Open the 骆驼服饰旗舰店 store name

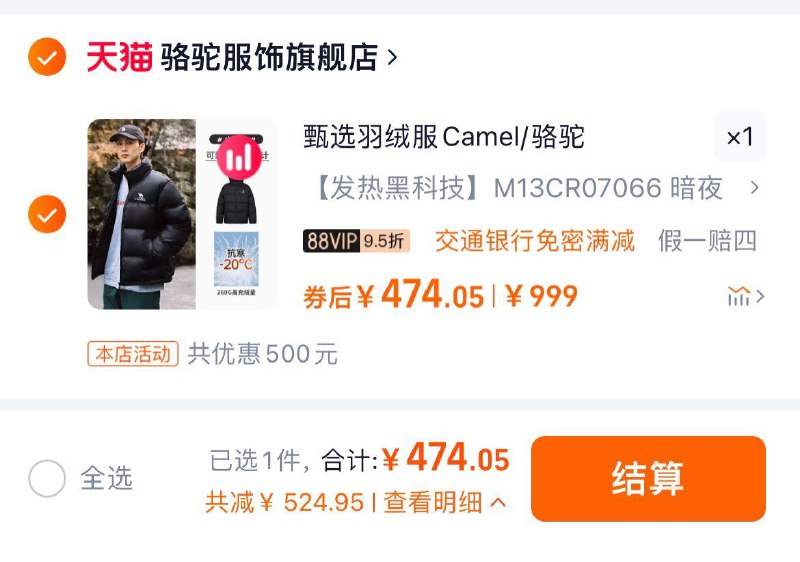(x=269, y=57)
